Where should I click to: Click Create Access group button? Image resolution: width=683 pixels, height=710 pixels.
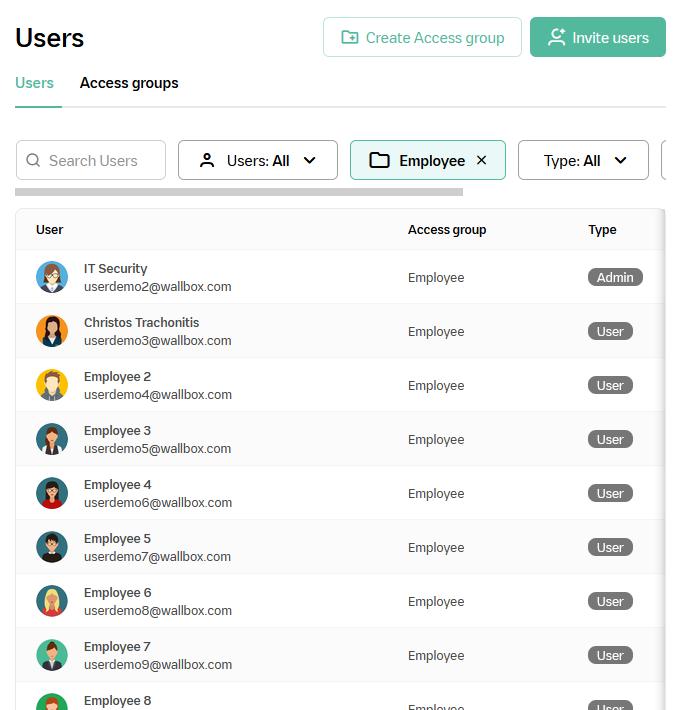pyautogui.click(x=422, y=38)
